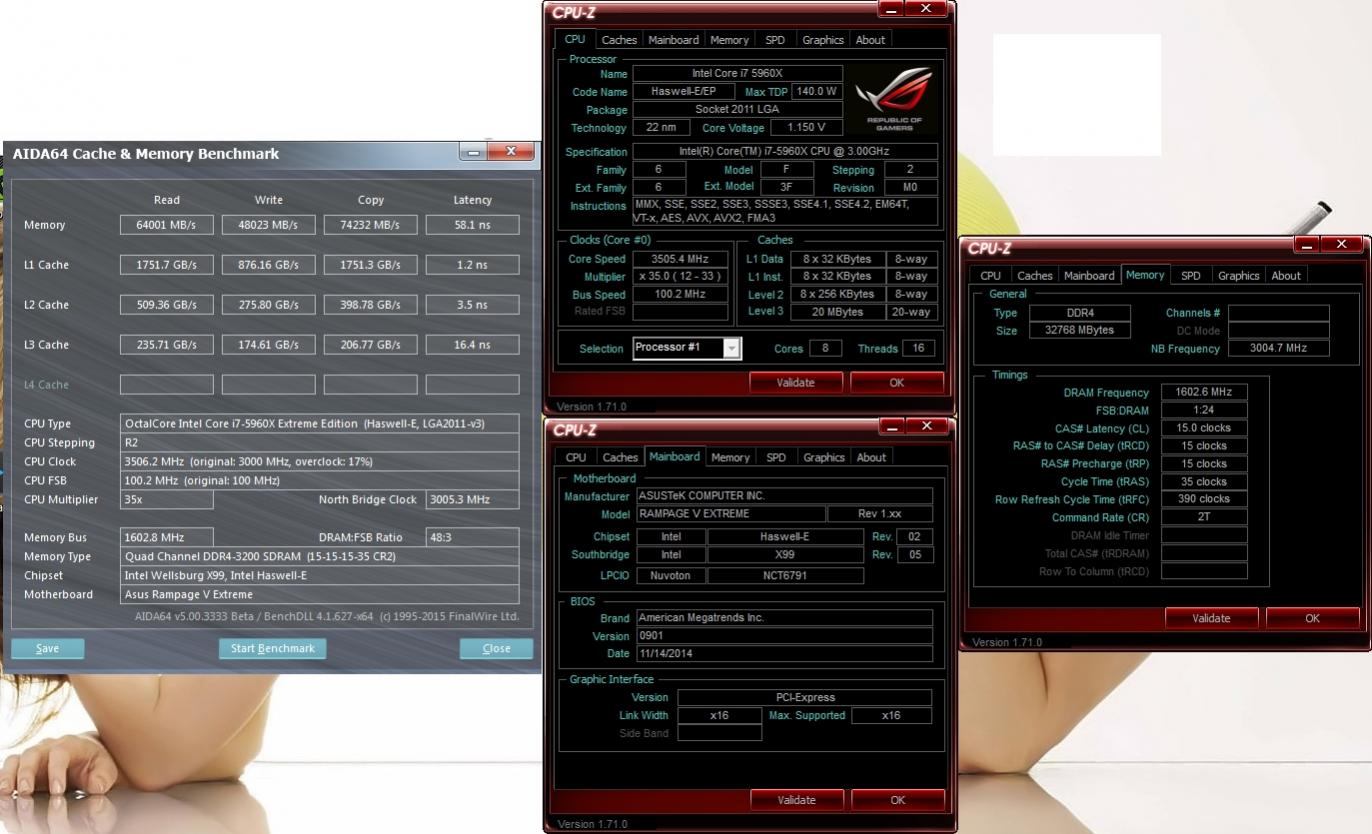Click Save in AIDA64 benchmark window
The image size is (1372, 834).
(x=47, y=648)
